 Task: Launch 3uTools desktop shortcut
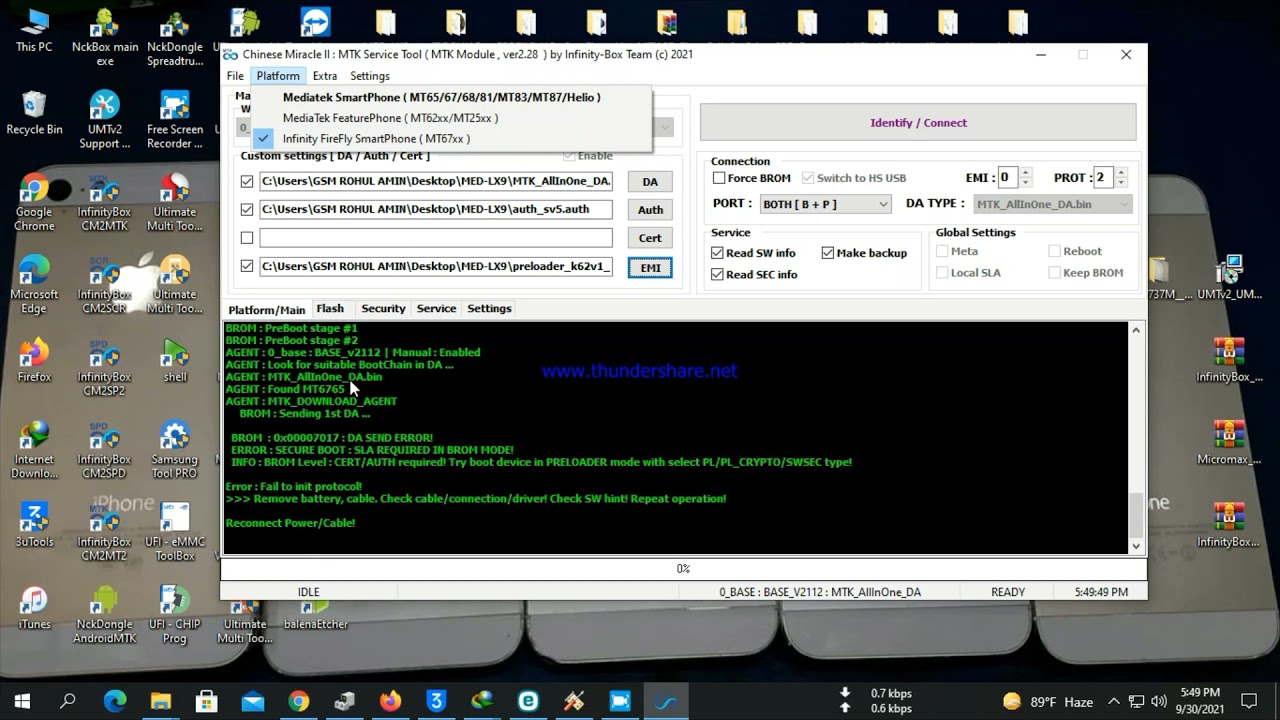(34, 525)
